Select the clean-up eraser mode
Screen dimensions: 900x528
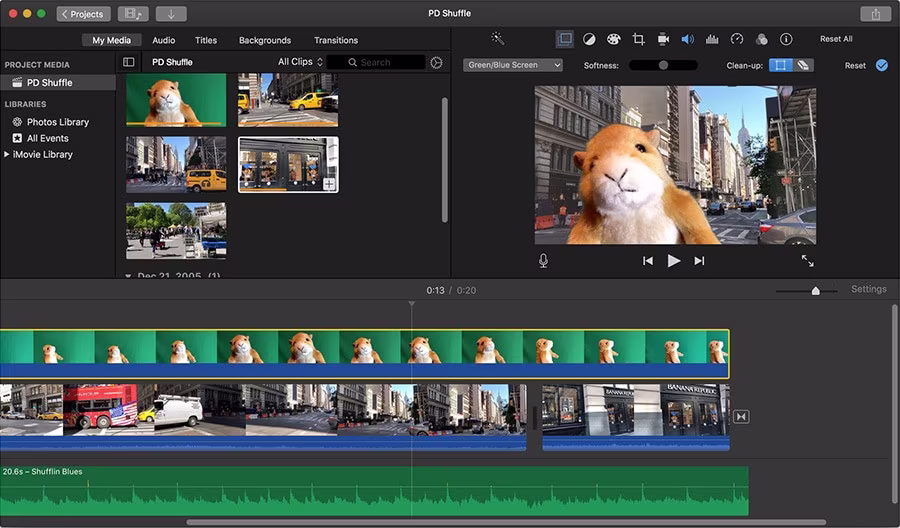[x=803, y=65]
